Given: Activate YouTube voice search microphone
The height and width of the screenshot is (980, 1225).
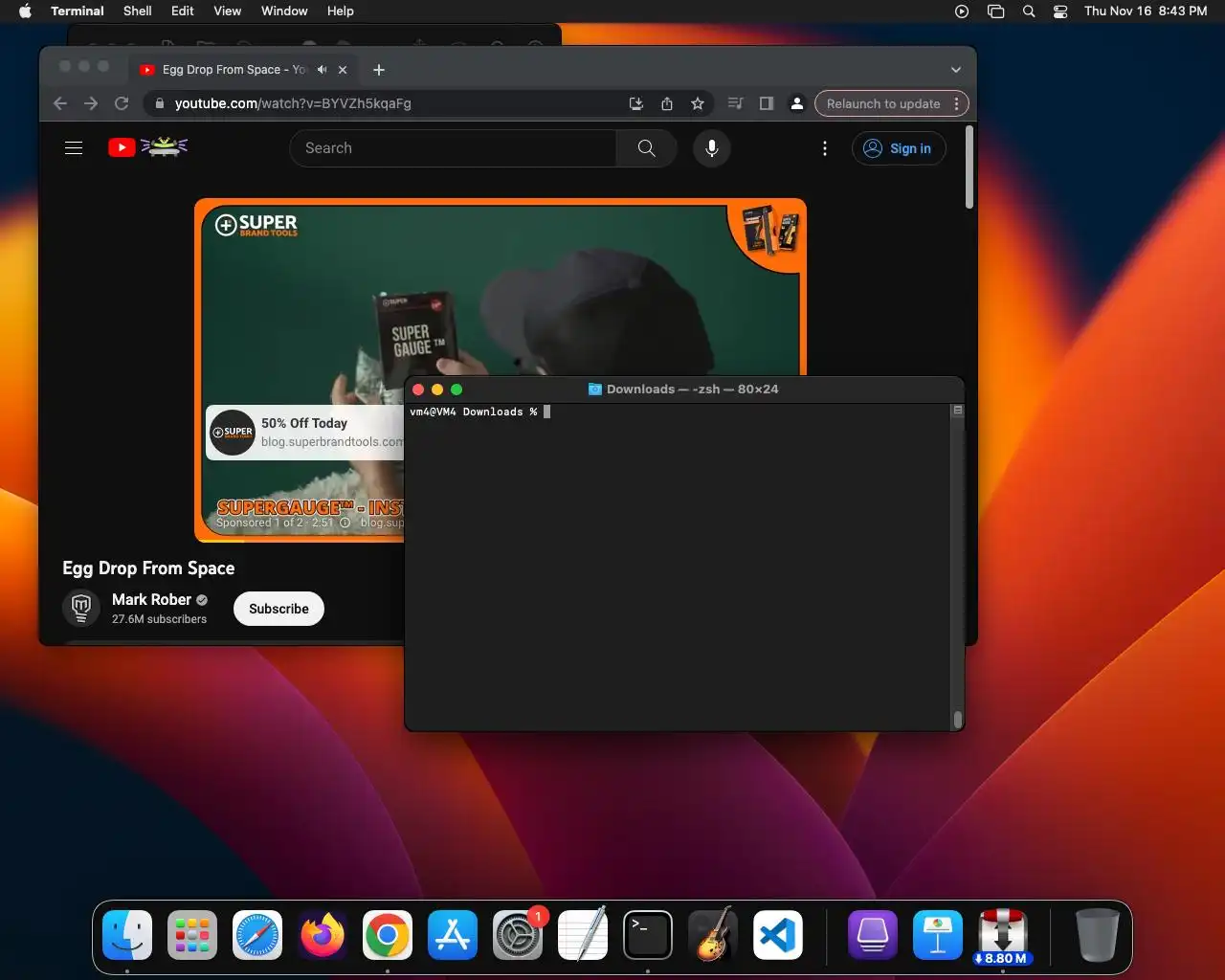Looking at the screenshot, I should (x=712, y=148).
